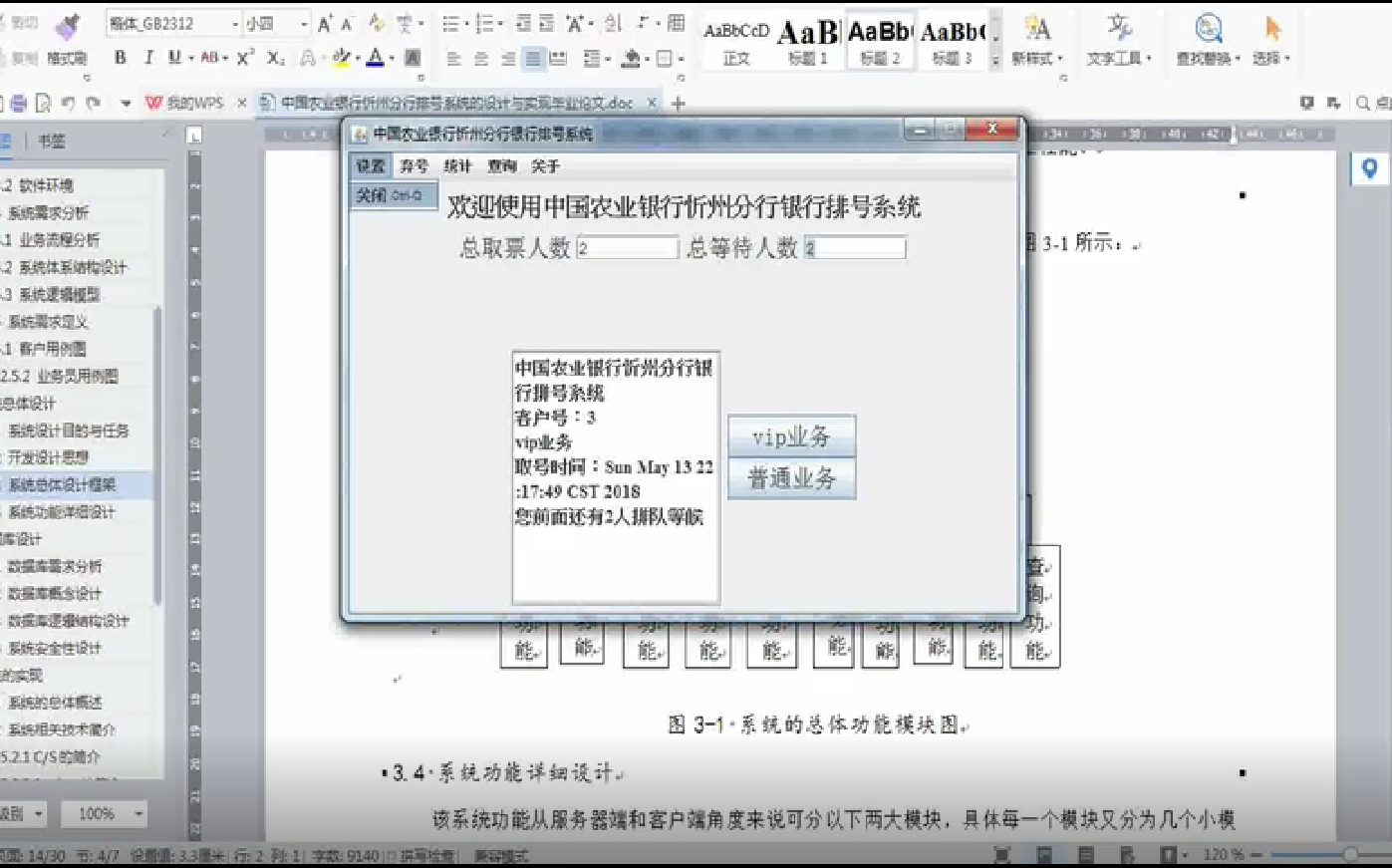
Task: Click the increase font size icon
Action: point(325,24)
